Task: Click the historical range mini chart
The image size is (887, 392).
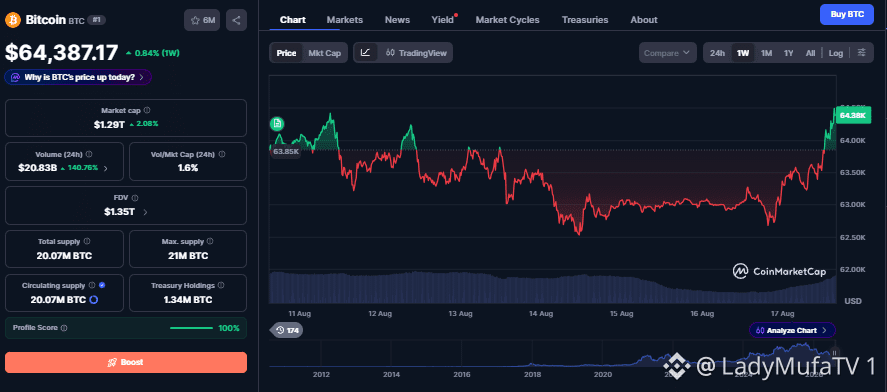Action: pyautogui.click(x=552, y=355)
